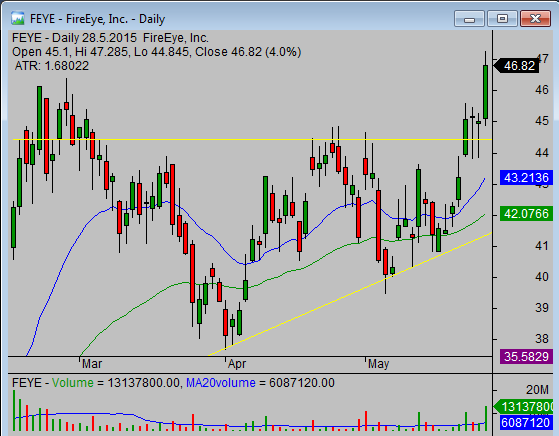The width and height of the screenshot is (559, 436).
Task: Click the purple 35.5829 value tag
Action: click(526, 357)
